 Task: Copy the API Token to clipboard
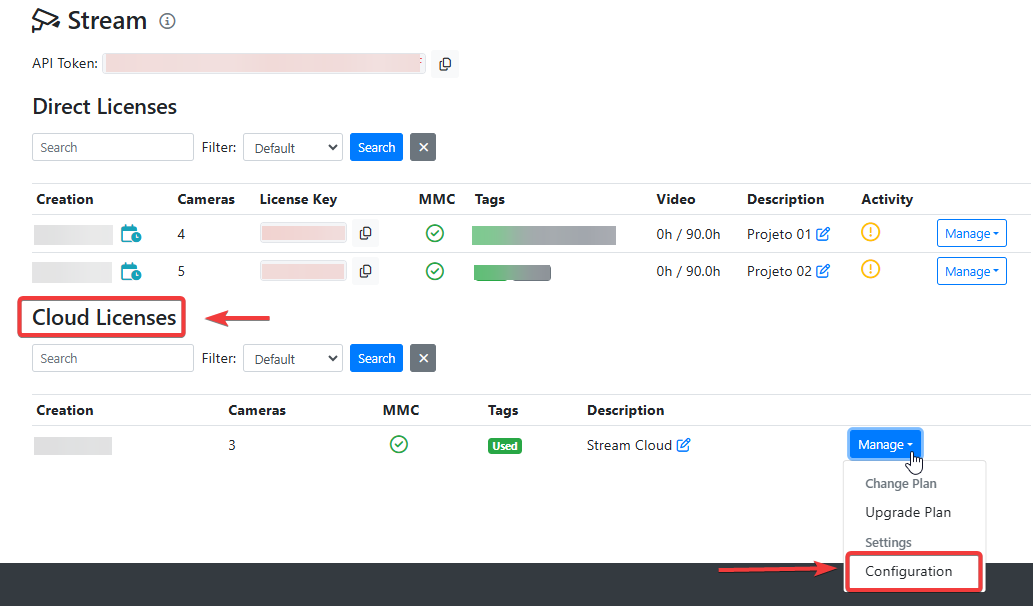coord(445,64)
